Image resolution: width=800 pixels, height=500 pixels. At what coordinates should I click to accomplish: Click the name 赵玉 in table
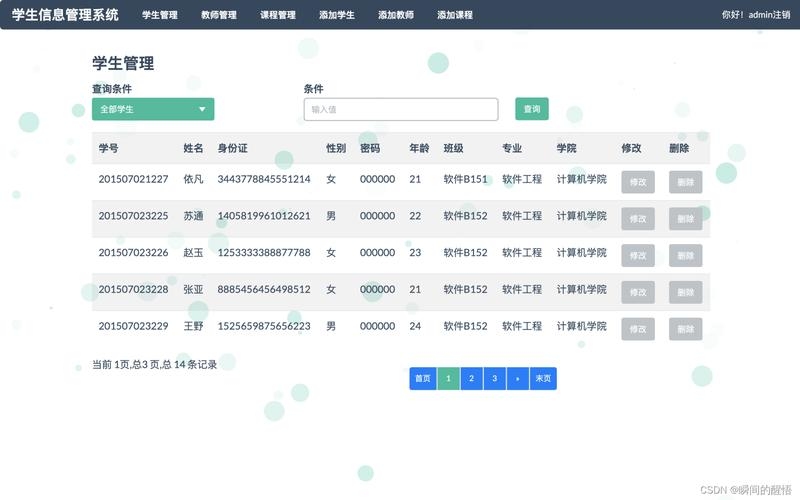coord(193,253)
